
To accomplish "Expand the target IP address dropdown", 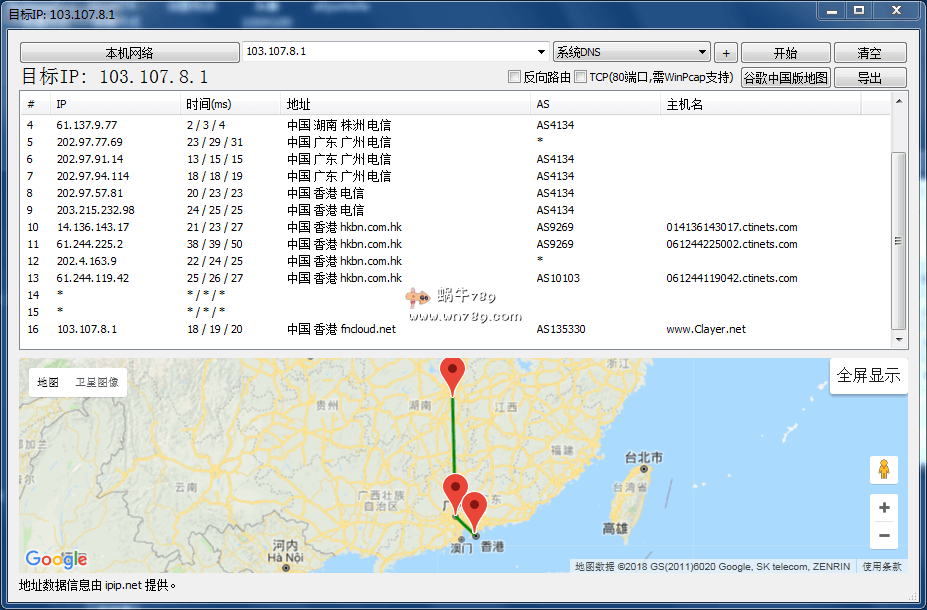I will point(541,52).
